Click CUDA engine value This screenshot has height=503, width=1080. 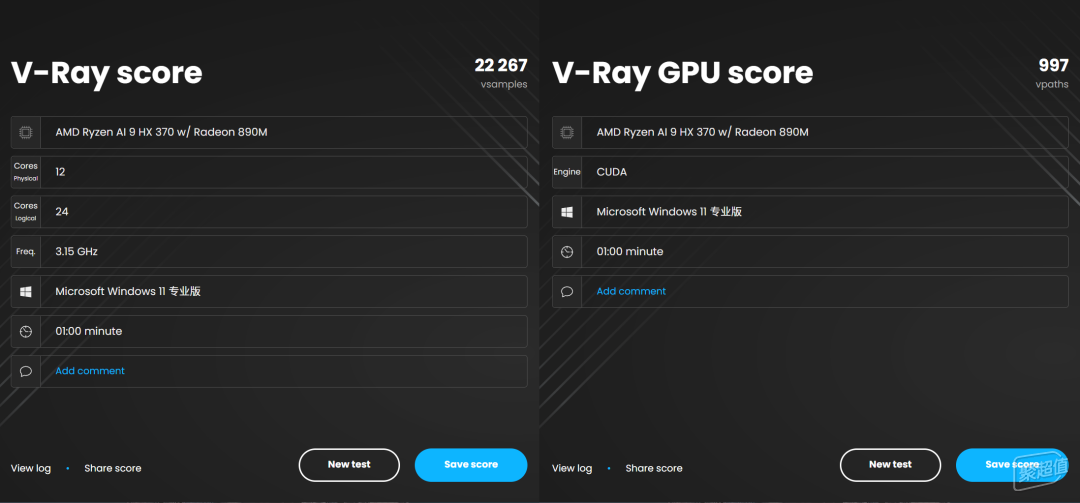[x=612, y=172]
